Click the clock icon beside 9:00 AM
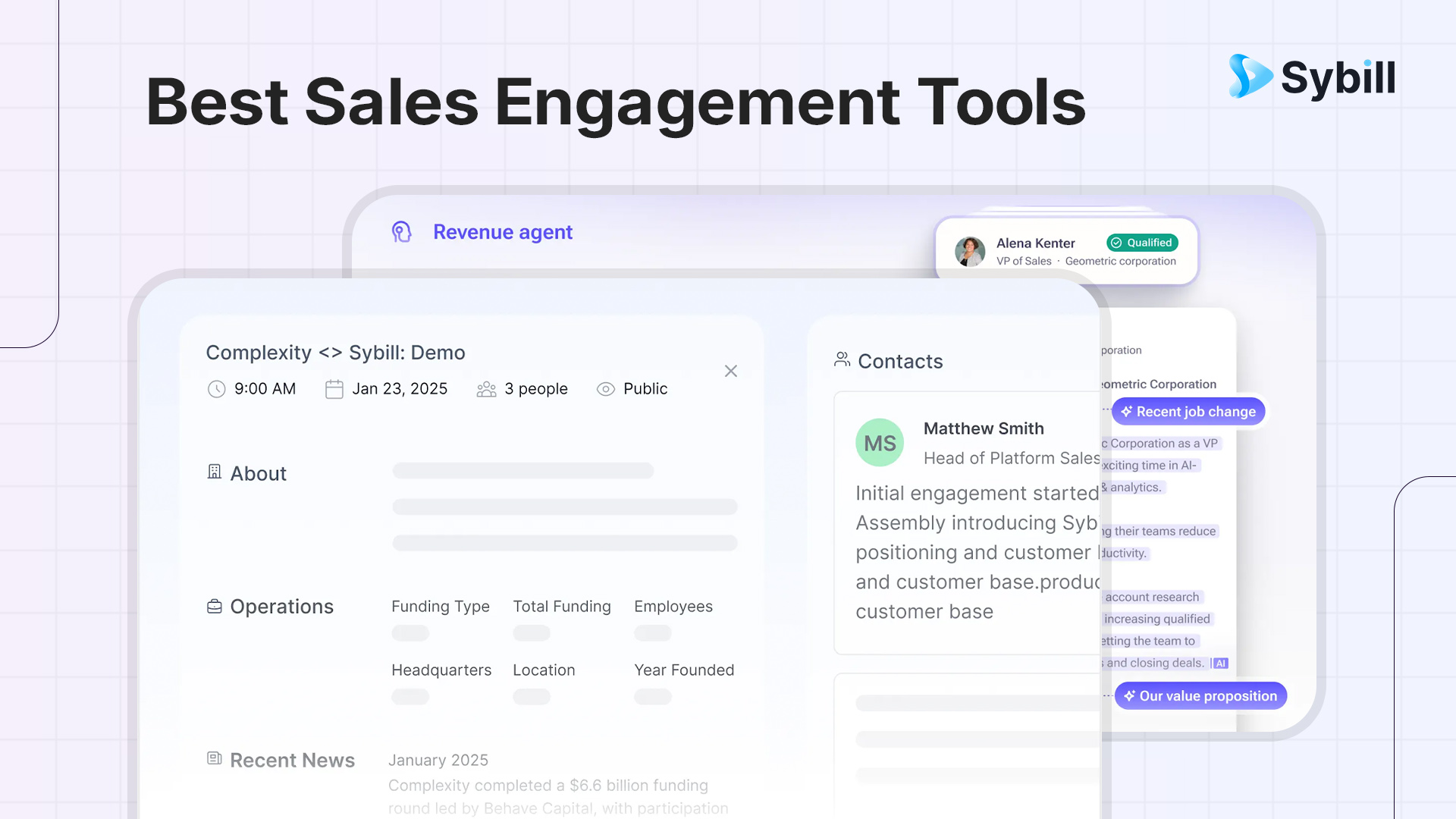The height and width of the screenshot is (819, 1456). click(x=217, y=389)
